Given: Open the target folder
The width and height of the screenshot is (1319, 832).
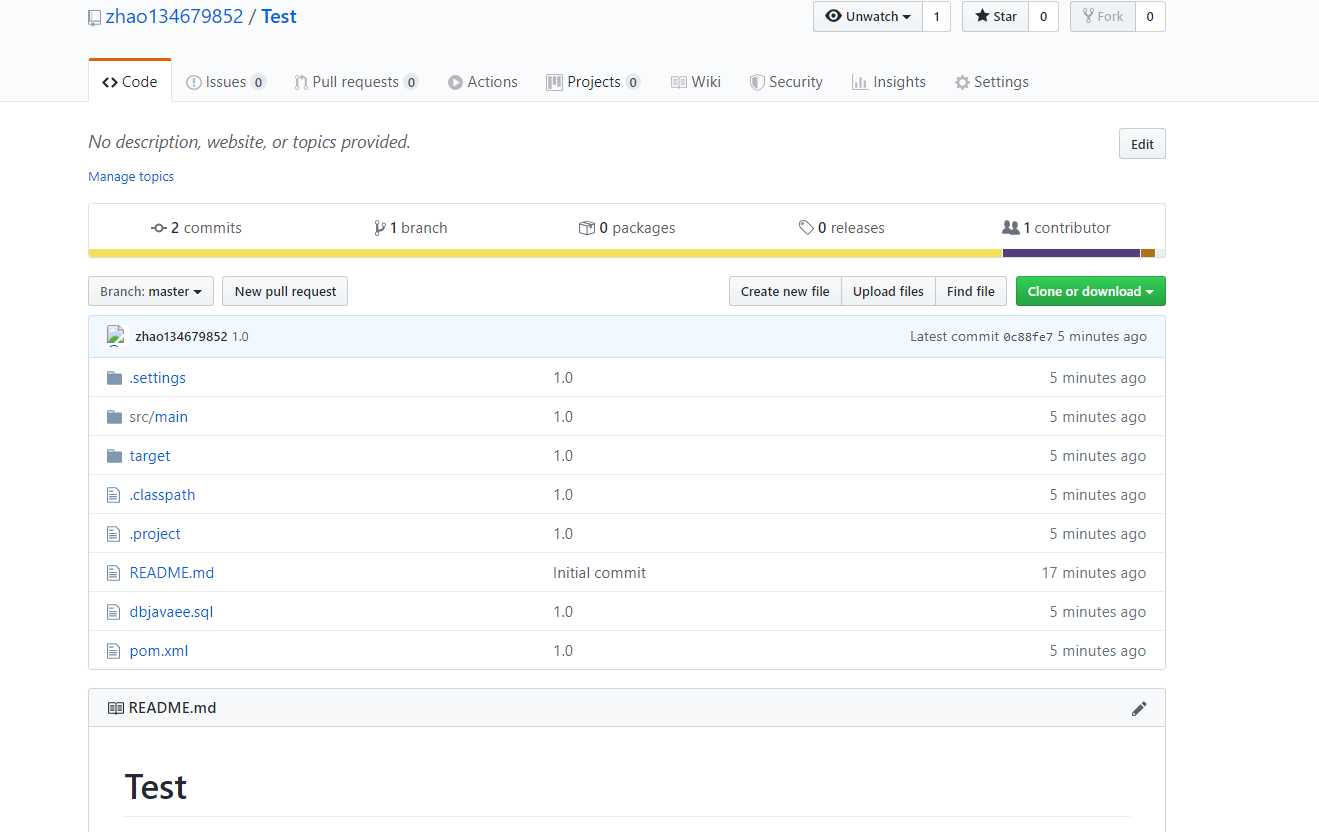Looking at the screenshot, I should pos(150,456).
